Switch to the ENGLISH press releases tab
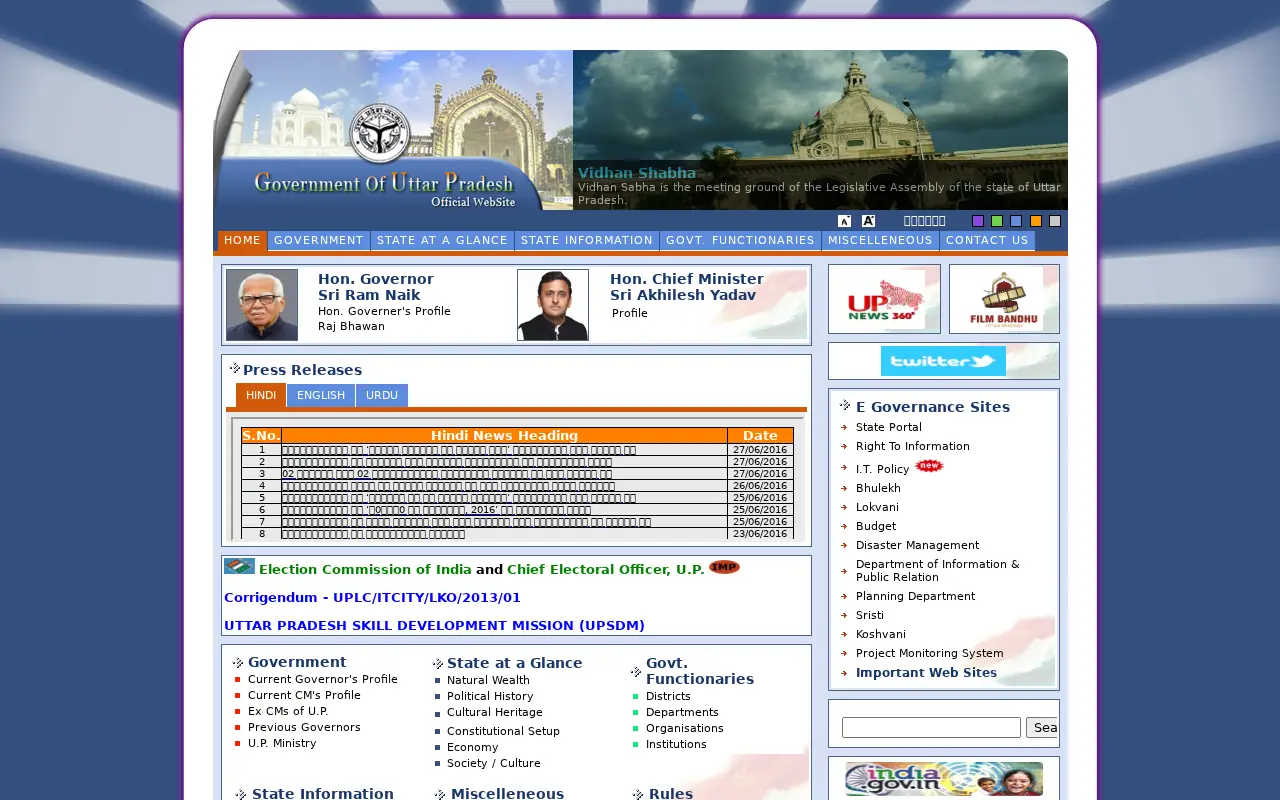Screen dimensions: 1280x800 coord(321,395)
